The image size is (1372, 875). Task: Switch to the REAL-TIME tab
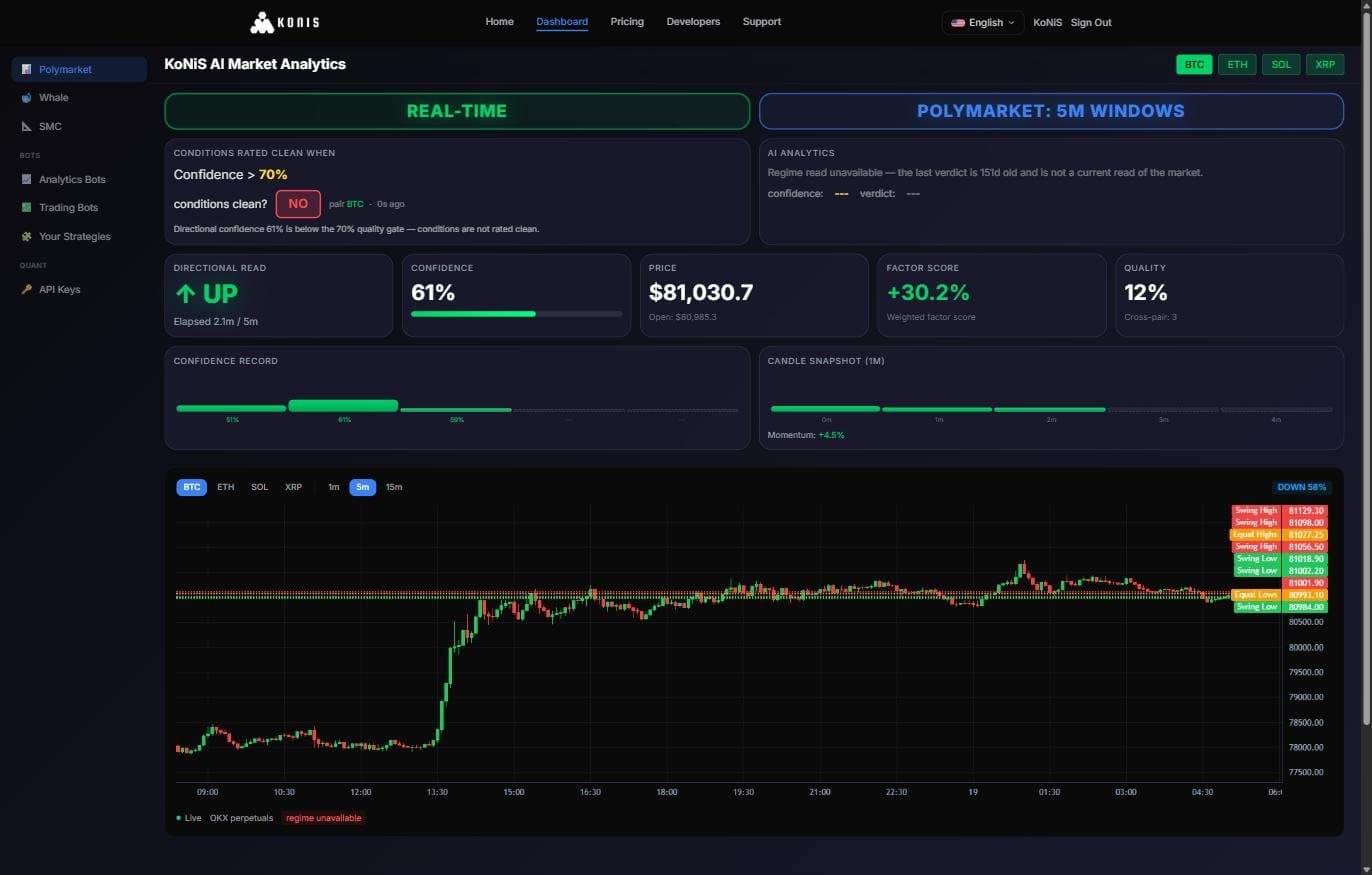457,111
